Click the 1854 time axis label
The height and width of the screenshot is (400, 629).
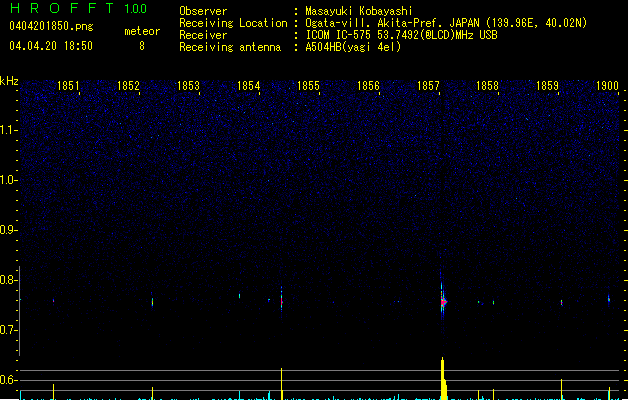pyautogui.click(x=248, y=85)
